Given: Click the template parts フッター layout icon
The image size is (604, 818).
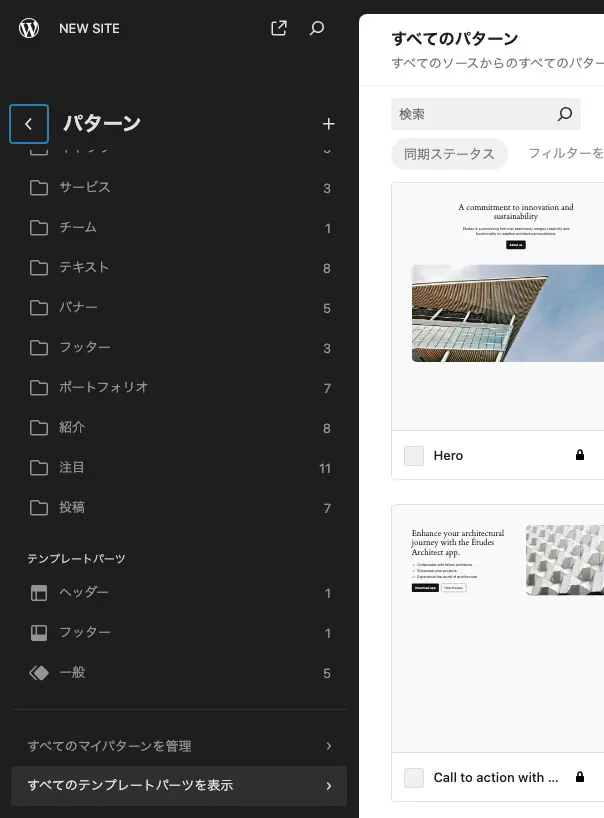Looking at the screenshot, I should (x=39, y=633).
